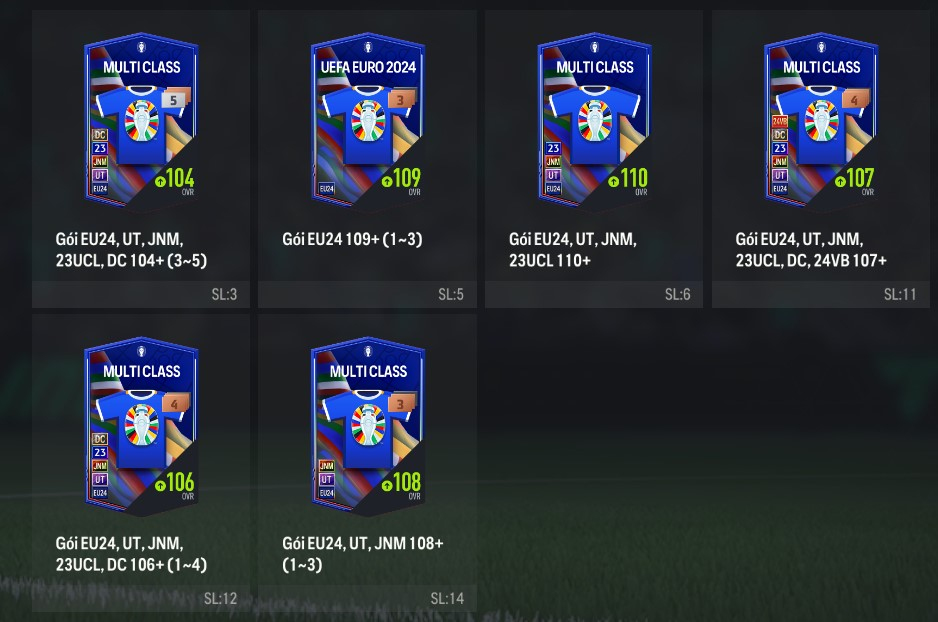
Task: Click the 24VB class badge on 107 card
Action: tap(779, 121)
